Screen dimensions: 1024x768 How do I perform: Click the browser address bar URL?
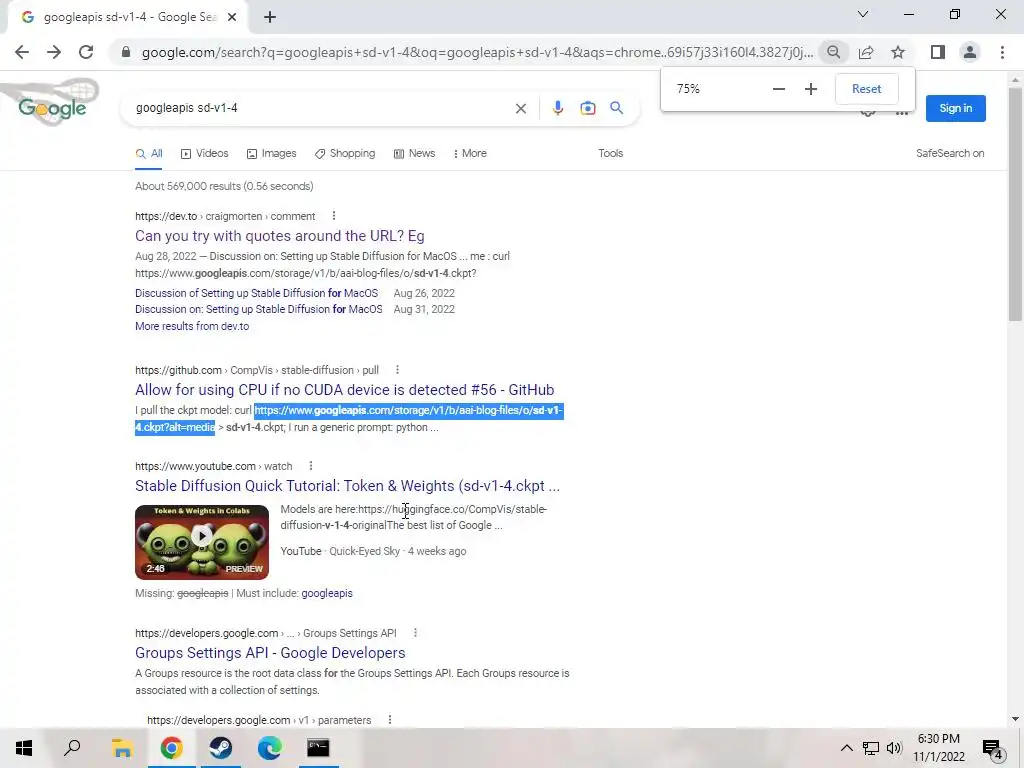477,52
